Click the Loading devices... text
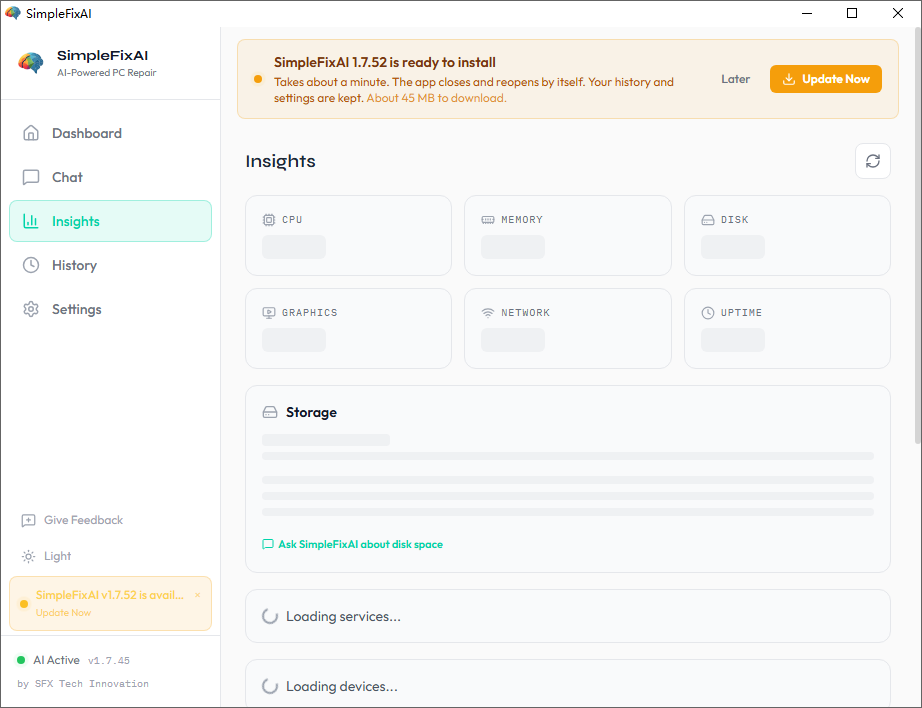This screenshot has width=922, height=708. (x=342, y=686)
